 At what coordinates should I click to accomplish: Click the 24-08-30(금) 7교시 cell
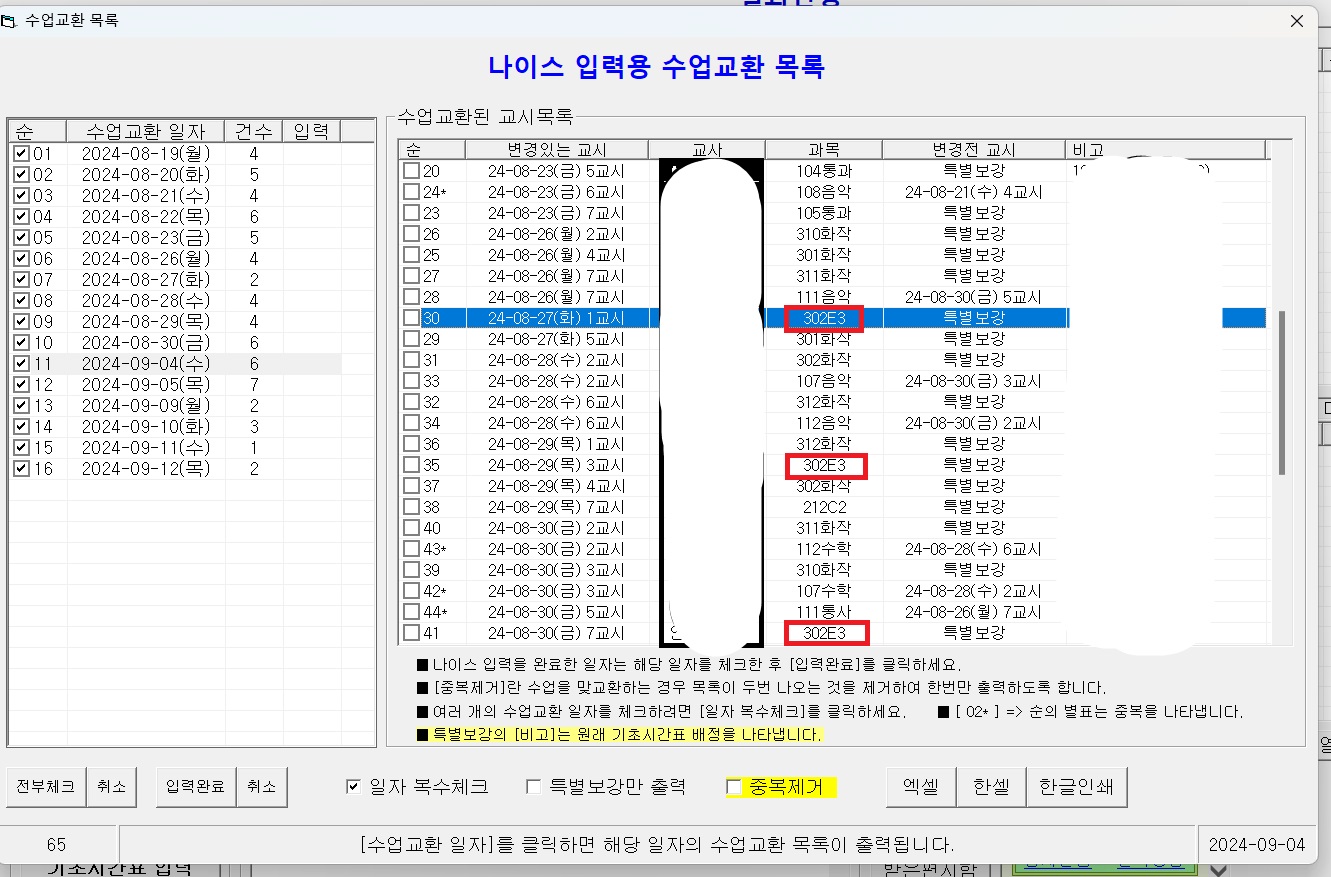pyautogui.click(x=556, y=633)
